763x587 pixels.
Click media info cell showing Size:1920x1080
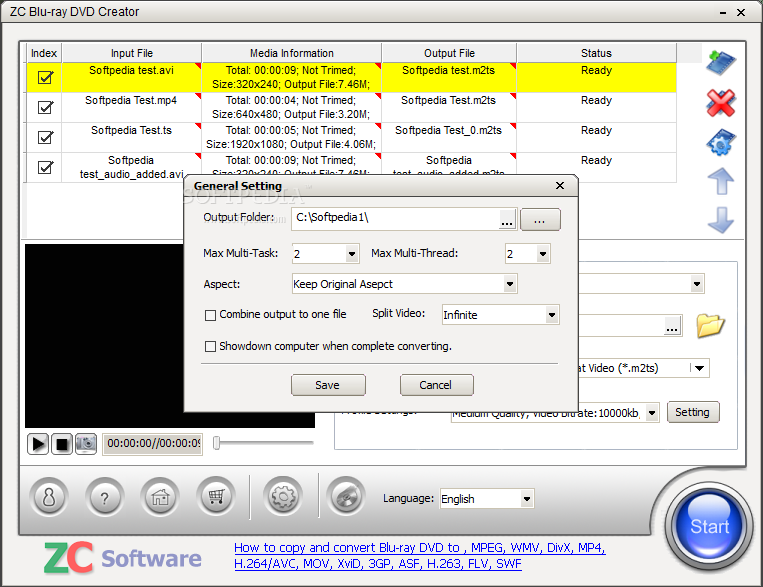291,137
